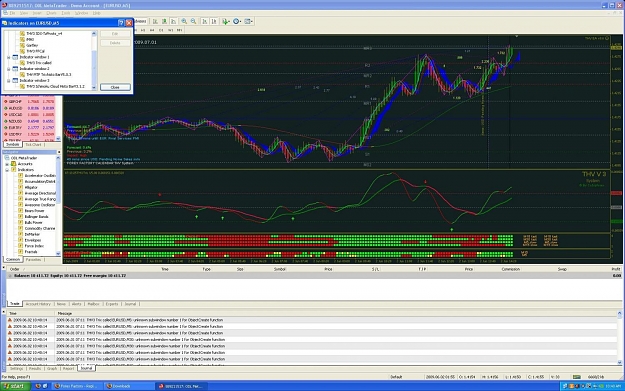Collapse Indicator window 1 tree node
The width and height of the screenshot is (625, 391).
click(x=9, y=57)
